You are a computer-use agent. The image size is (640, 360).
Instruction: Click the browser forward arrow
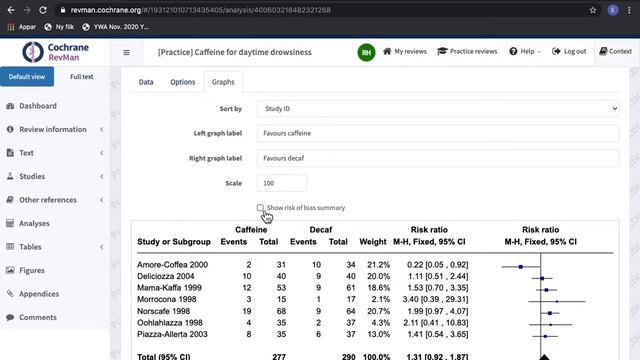point(27,10)
